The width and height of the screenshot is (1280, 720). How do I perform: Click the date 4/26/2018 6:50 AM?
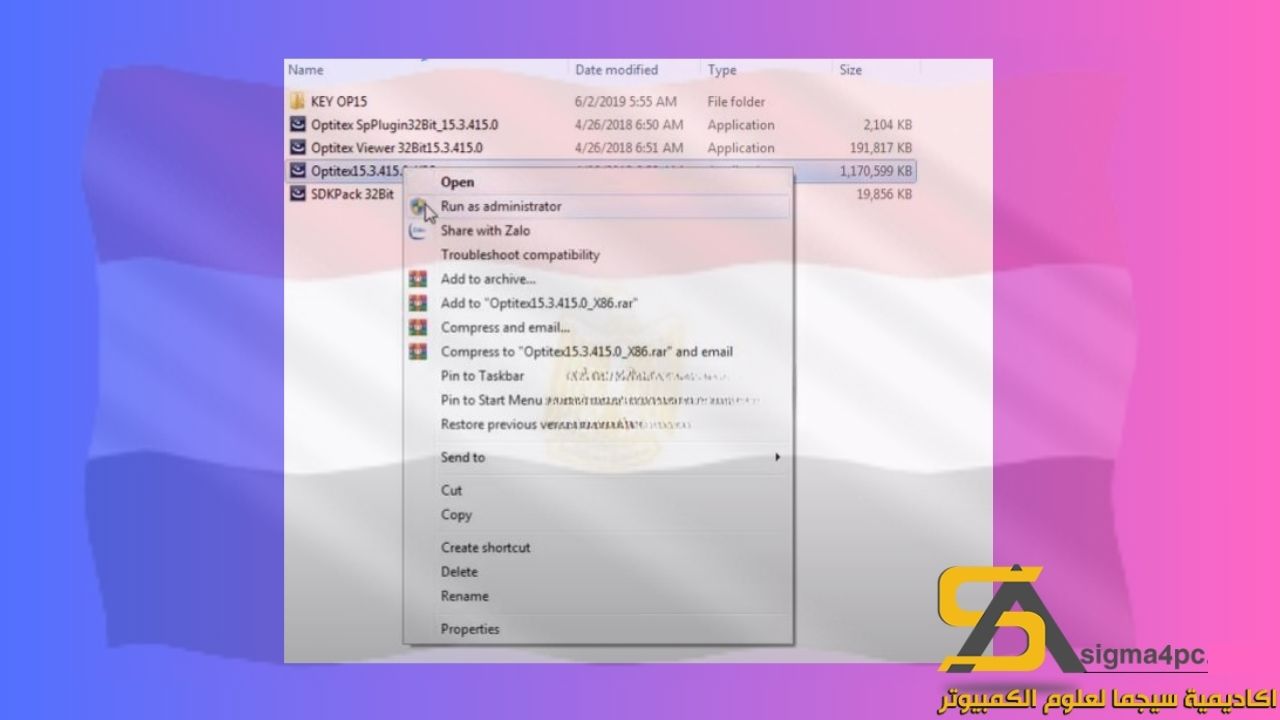(x=629, y=125)
